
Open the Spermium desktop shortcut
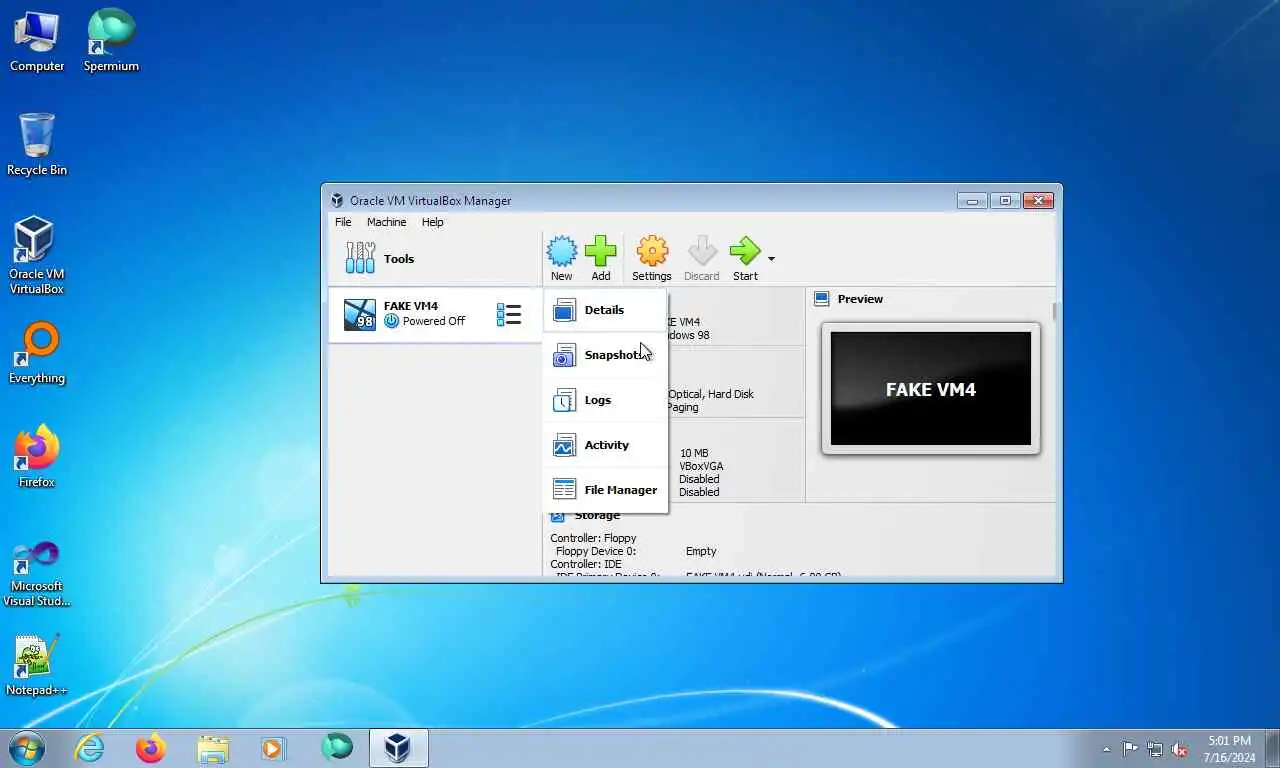point(111,42)
